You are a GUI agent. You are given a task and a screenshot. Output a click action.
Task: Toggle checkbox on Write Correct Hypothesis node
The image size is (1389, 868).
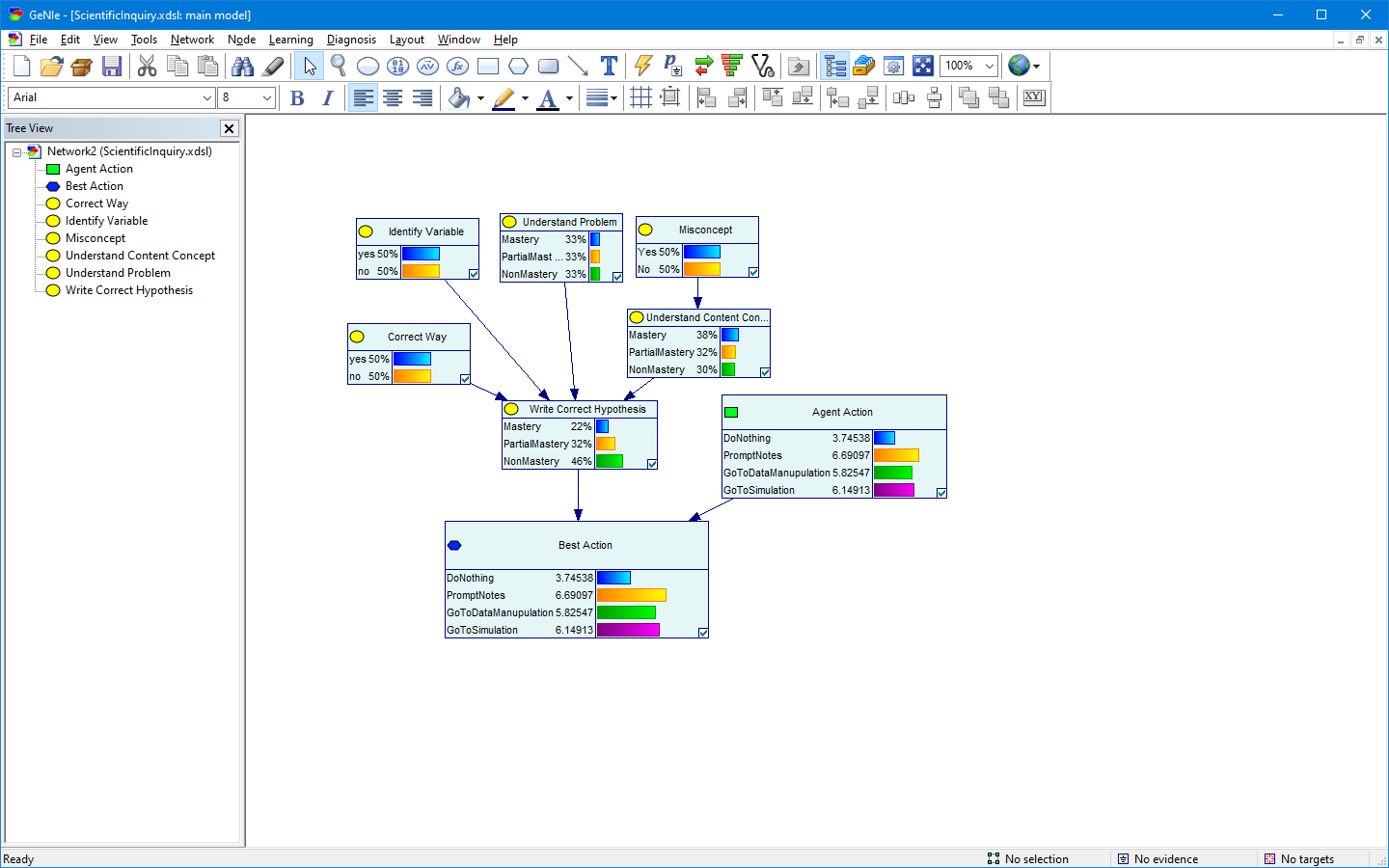(652, 464)
